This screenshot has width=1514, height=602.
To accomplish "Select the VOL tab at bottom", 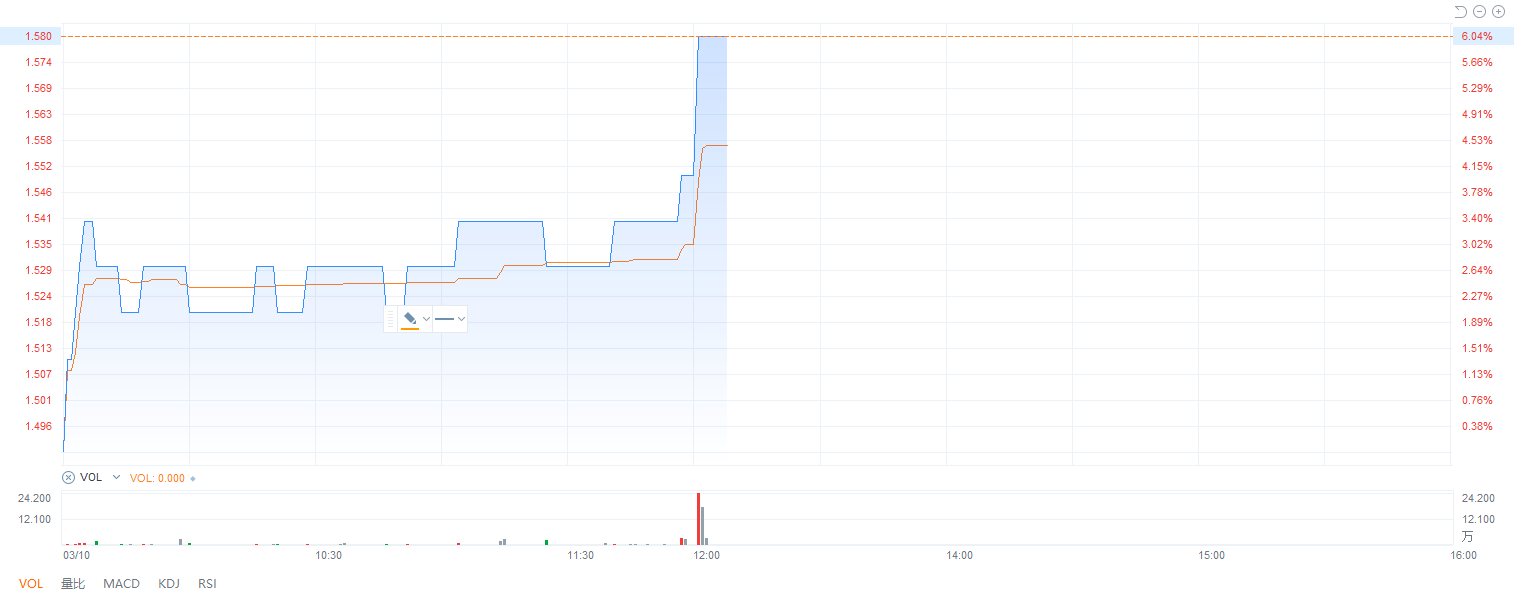I will point(31,584).
